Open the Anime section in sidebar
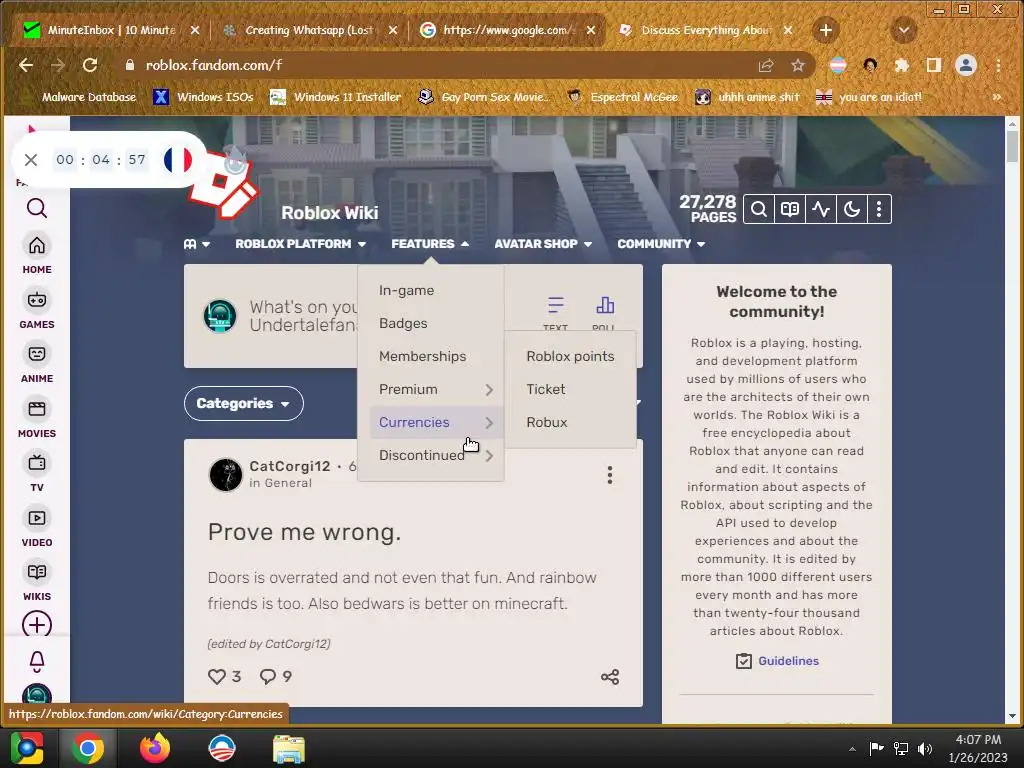This screenshot has width=1024, height=768. (x=37, y=364)
